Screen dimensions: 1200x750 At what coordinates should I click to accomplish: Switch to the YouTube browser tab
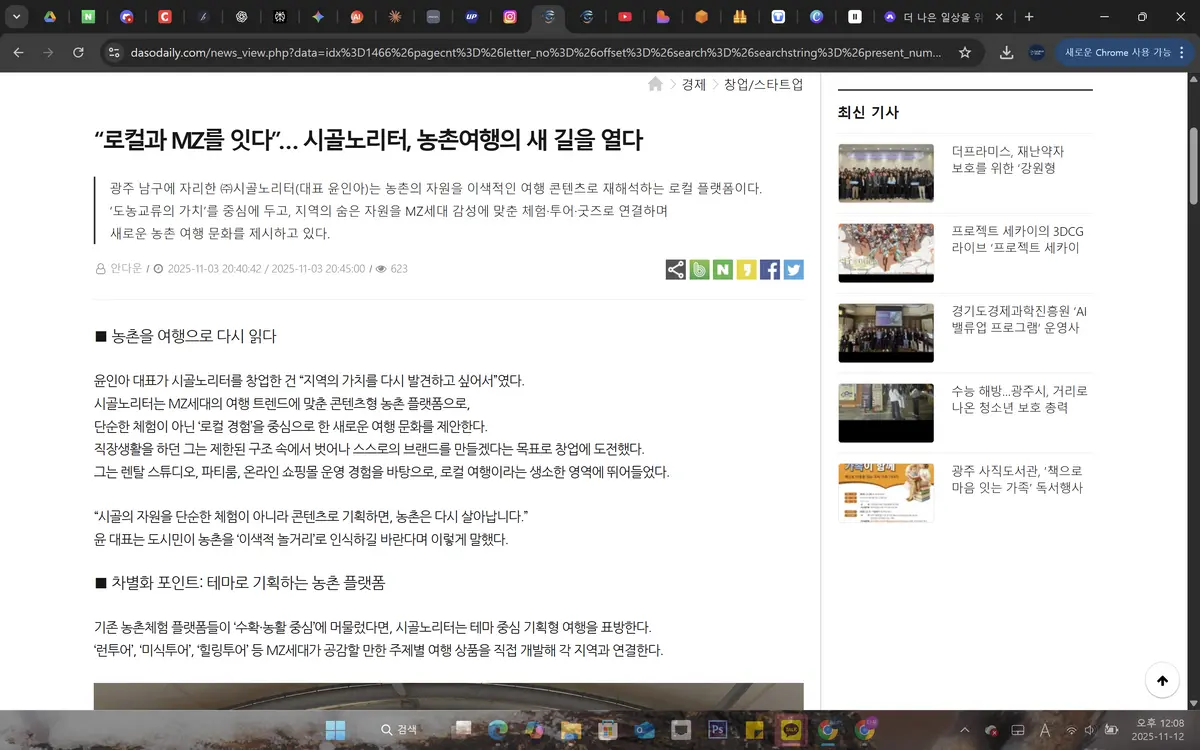coord(625,17)
